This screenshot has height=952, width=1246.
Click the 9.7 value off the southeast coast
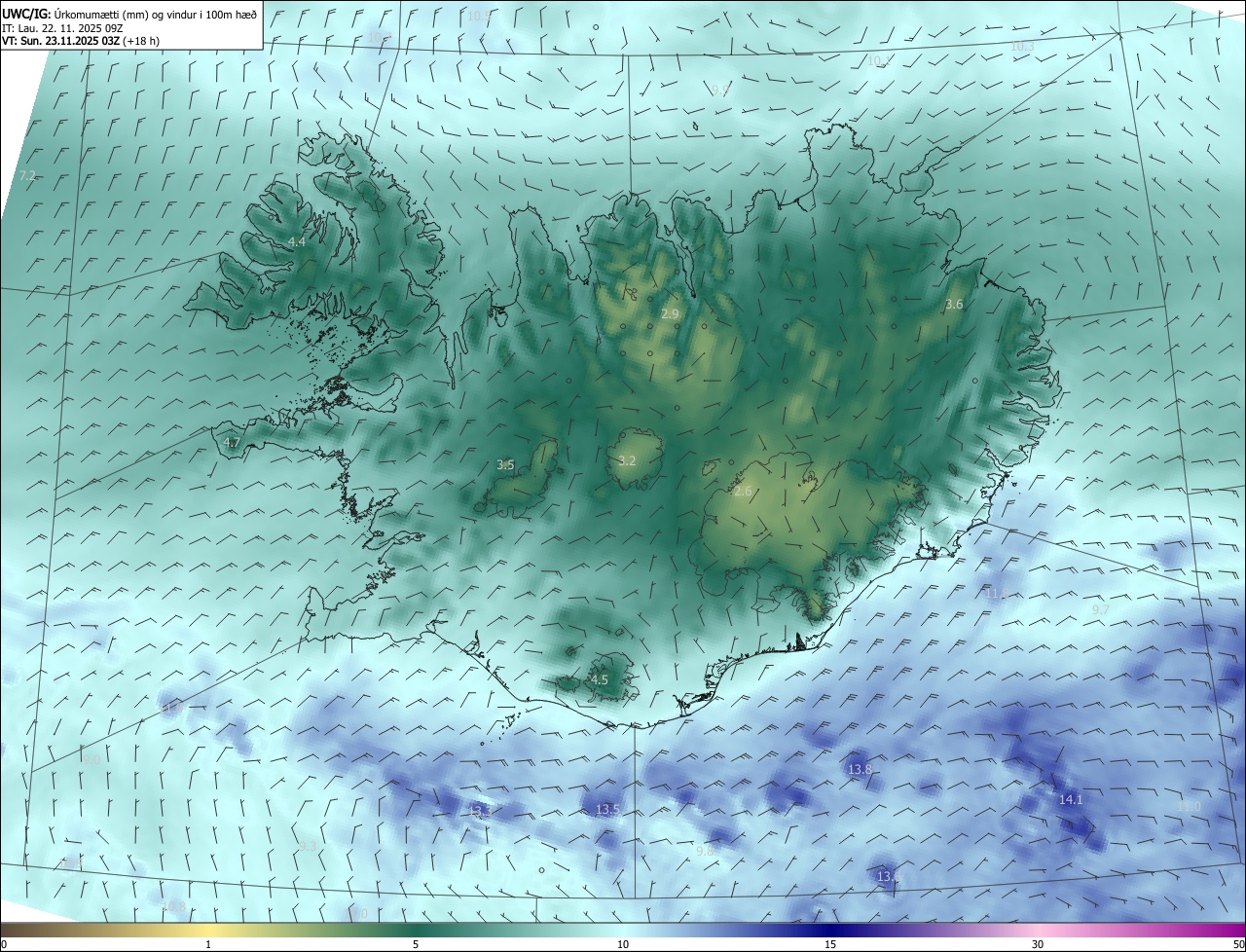1101,609
